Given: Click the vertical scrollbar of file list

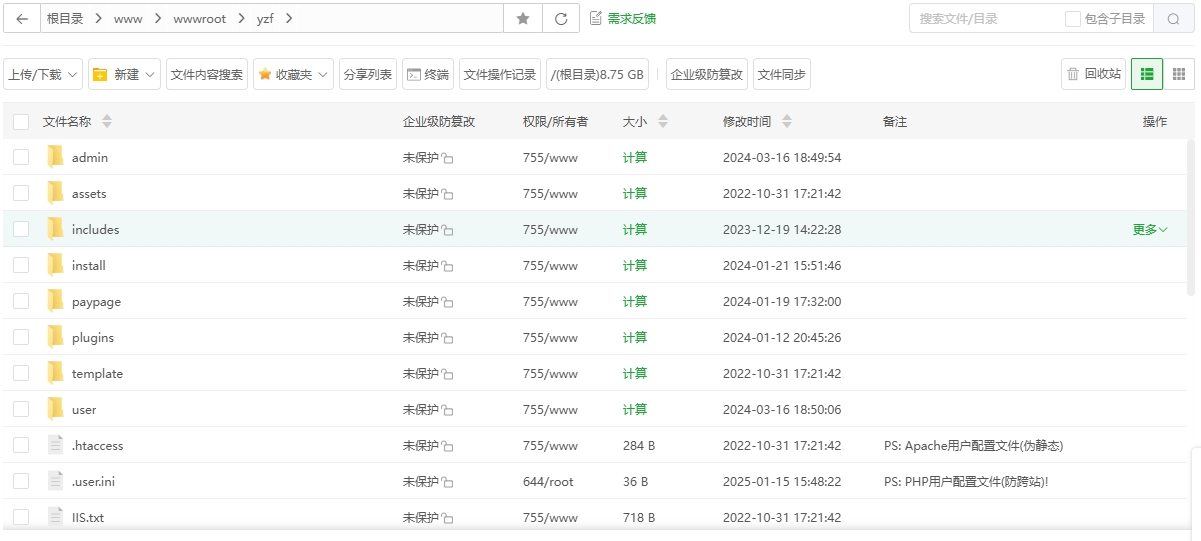Looking at the screenshot, I should tap(1190, 220).
